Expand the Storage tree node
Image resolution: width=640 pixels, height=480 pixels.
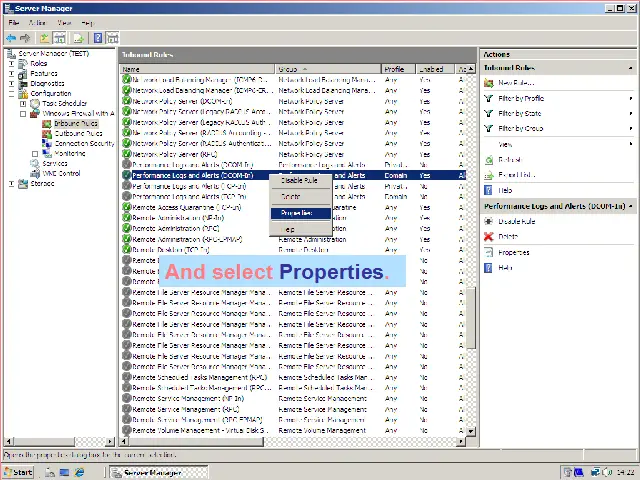(11, 184)
